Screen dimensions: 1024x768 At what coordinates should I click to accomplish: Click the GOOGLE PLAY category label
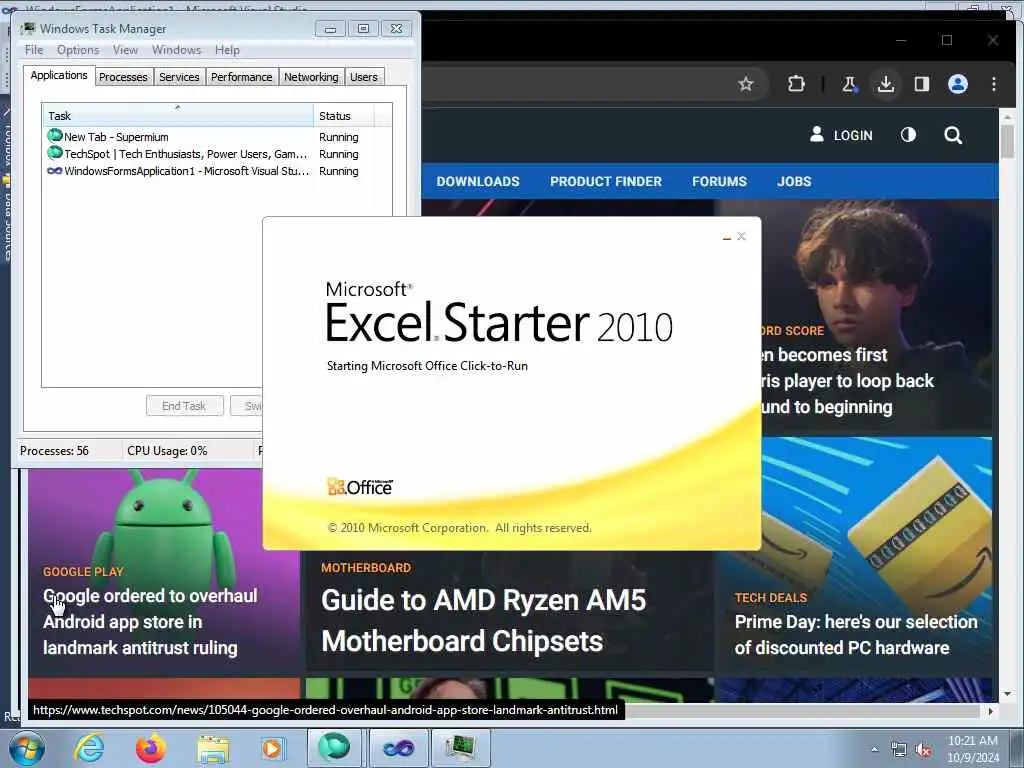83,571
